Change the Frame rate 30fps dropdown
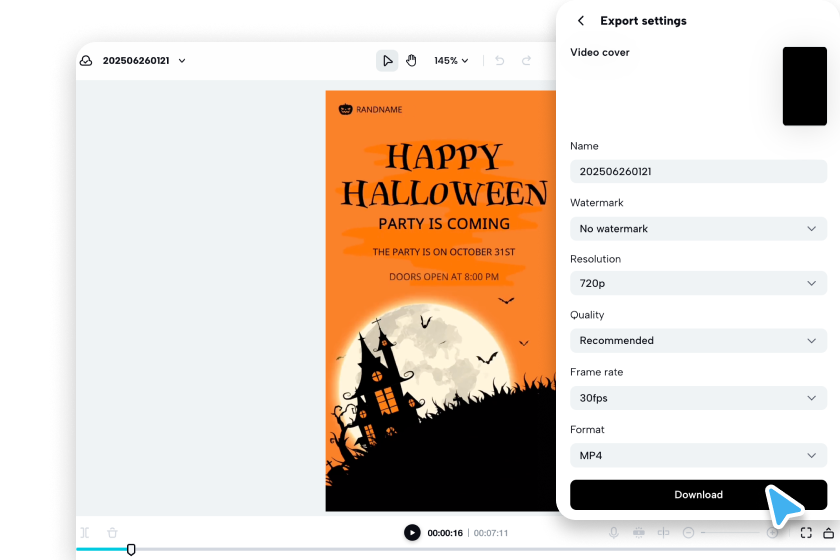The height and width of the screenshot is (560, 840). pyautogui.click(x=698, y=398)
